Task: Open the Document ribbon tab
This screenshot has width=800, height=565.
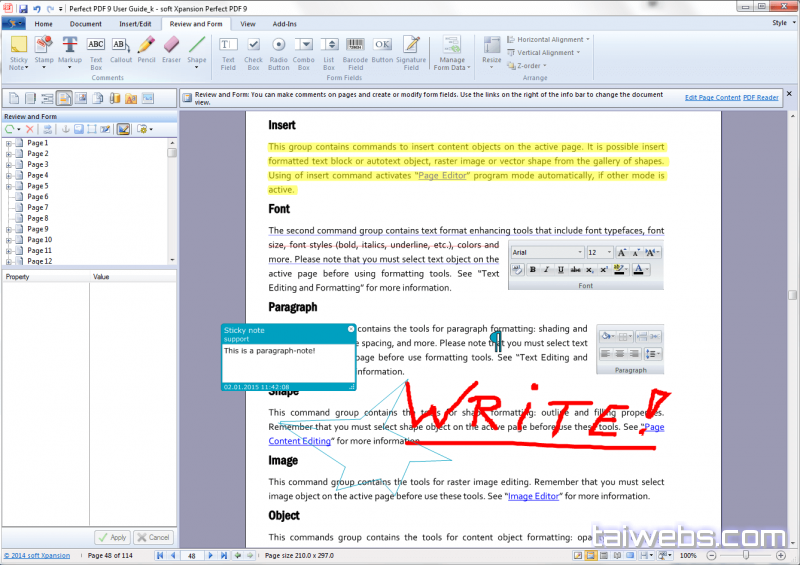Action: point(86,23)
